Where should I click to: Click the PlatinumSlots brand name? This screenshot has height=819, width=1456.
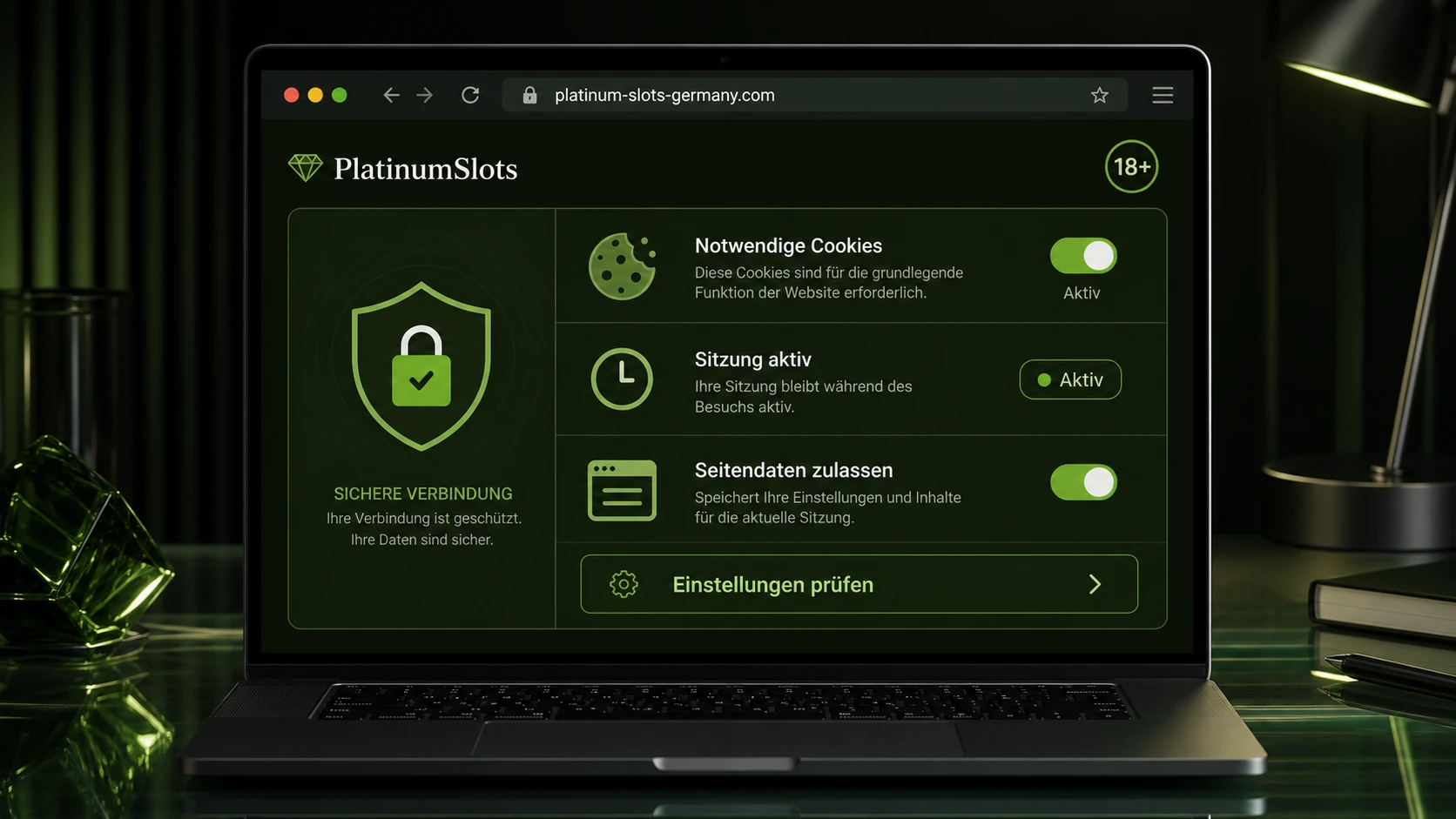coord(426,169)
